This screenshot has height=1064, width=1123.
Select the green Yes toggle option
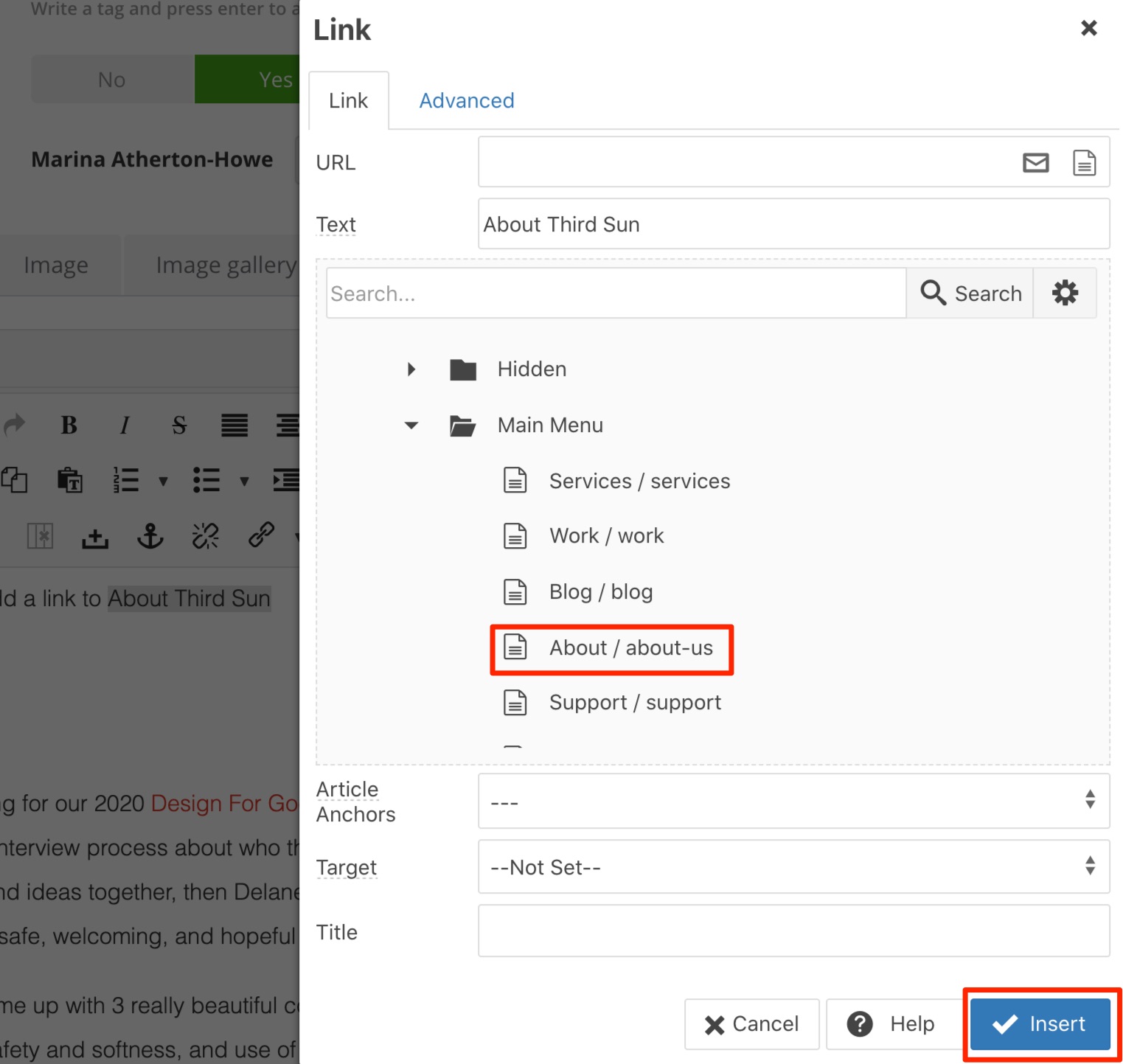(248, 80)
